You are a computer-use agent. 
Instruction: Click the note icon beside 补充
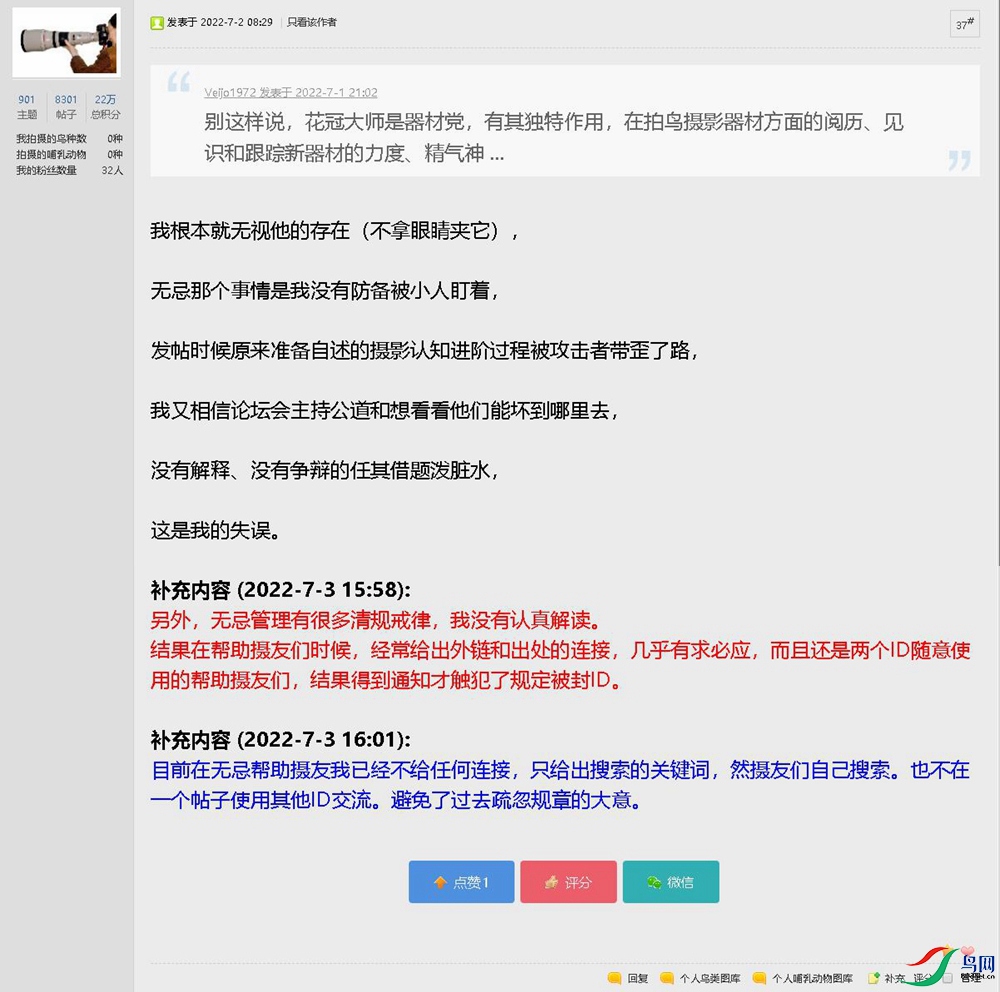[x=874, y=978]
